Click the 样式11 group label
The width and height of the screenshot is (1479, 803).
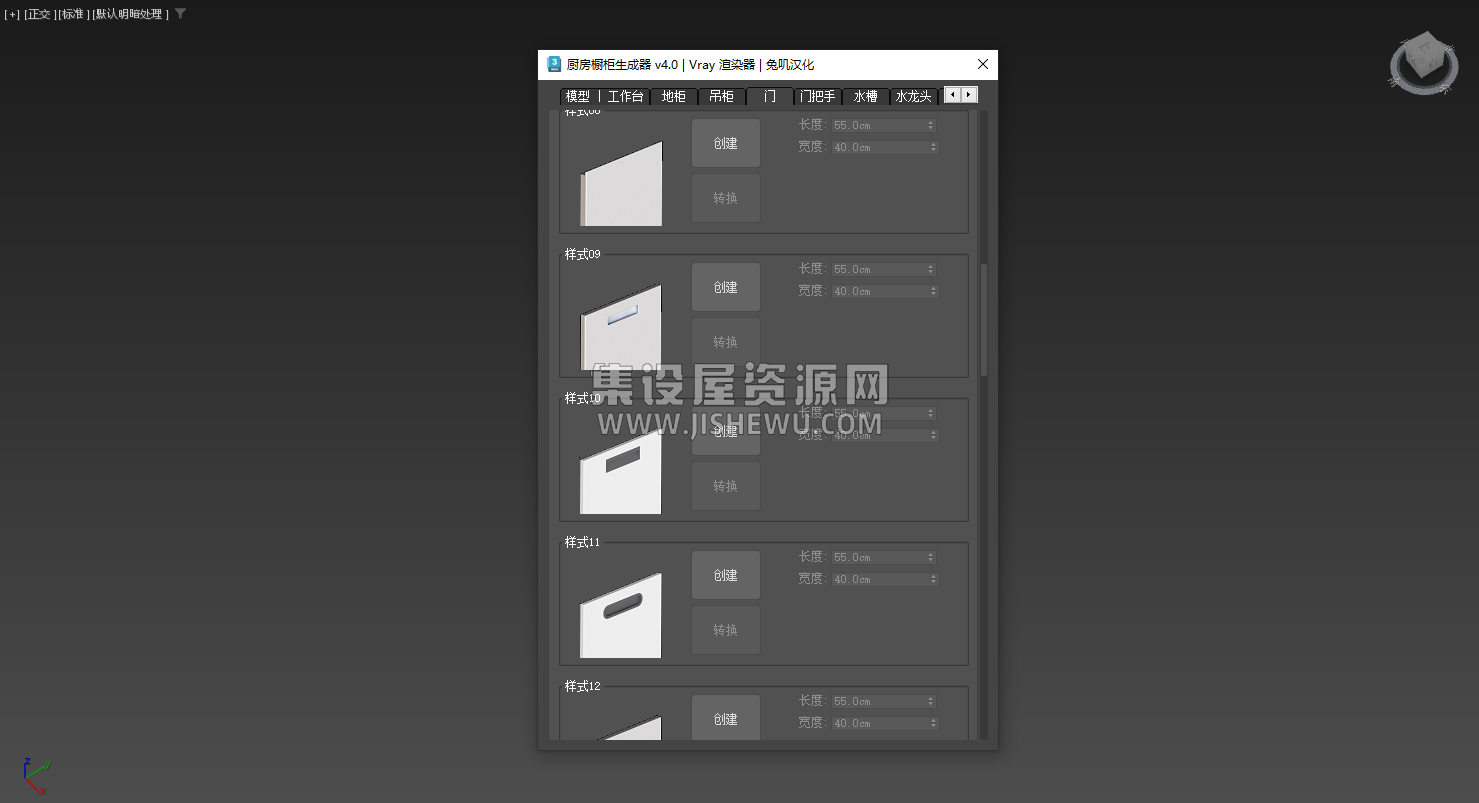point(583,542)
